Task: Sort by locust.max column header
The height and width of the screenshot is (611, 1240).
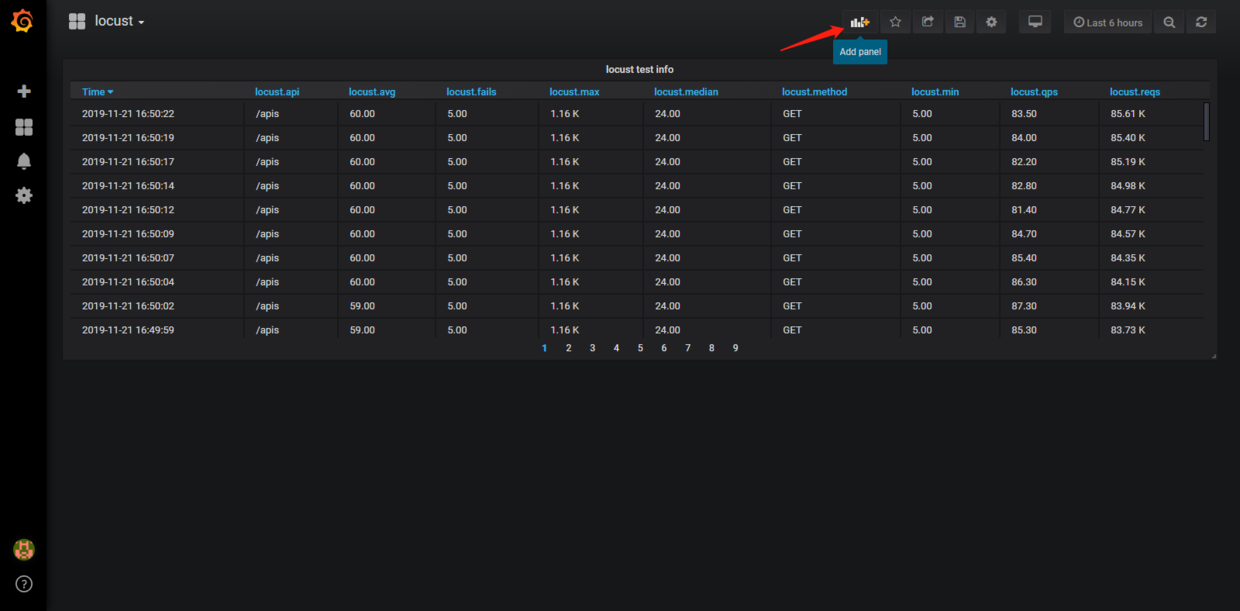Action: coord(574,92)
